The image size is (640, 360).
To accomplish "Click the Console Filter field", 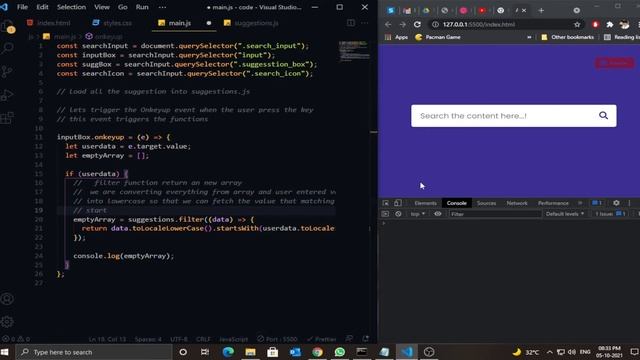I will click(496, 214).
